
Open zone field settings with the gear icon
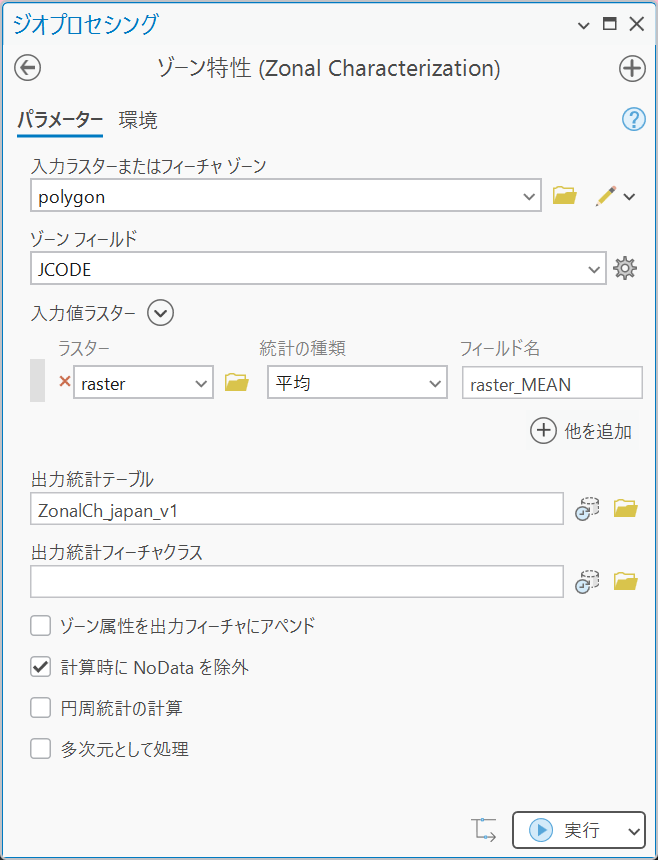click(x=625, y=268)
